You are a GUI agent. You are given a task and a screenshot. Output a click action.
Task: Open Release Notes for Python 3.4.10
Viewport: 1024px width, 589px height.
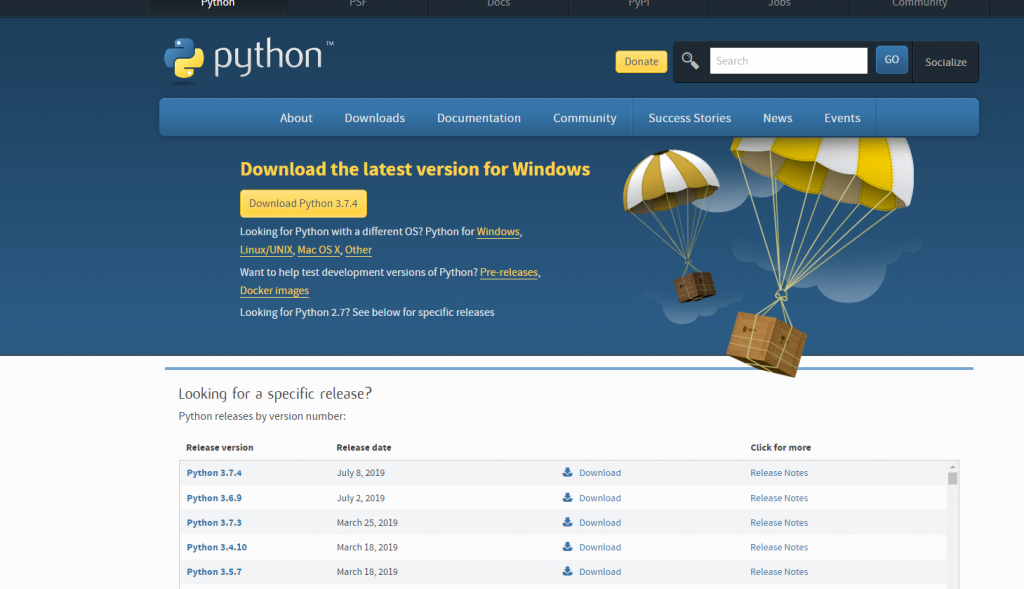point(779,547)
